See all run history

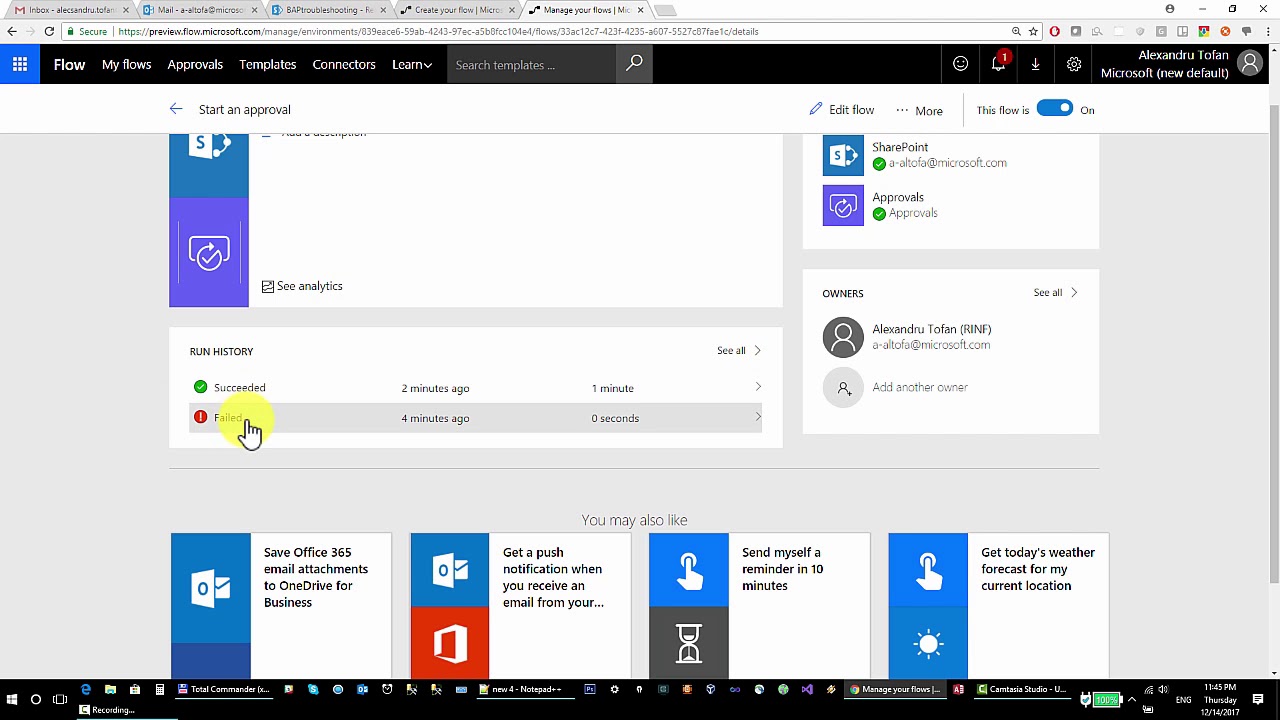(x=739, y=351)
